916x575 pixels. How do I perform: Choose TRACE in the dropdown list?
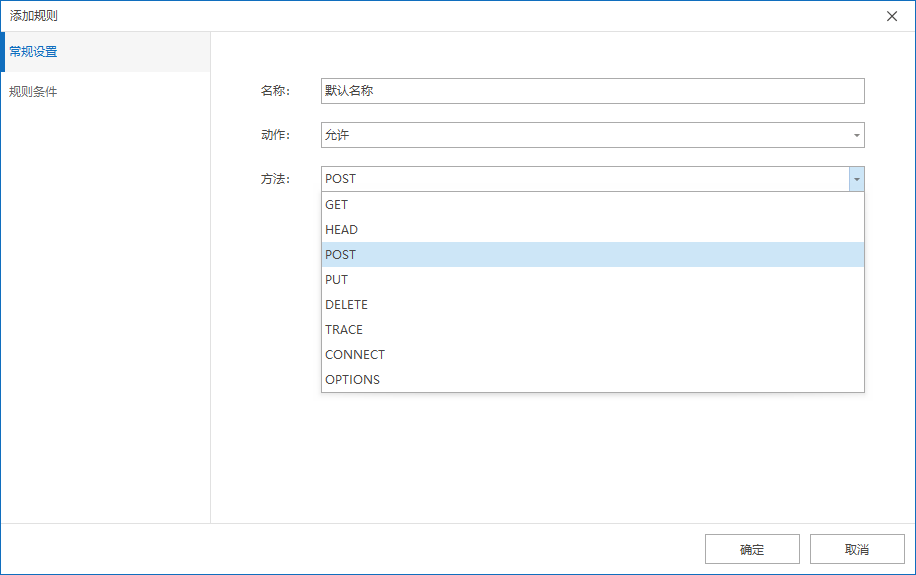(x=592, y=329)
